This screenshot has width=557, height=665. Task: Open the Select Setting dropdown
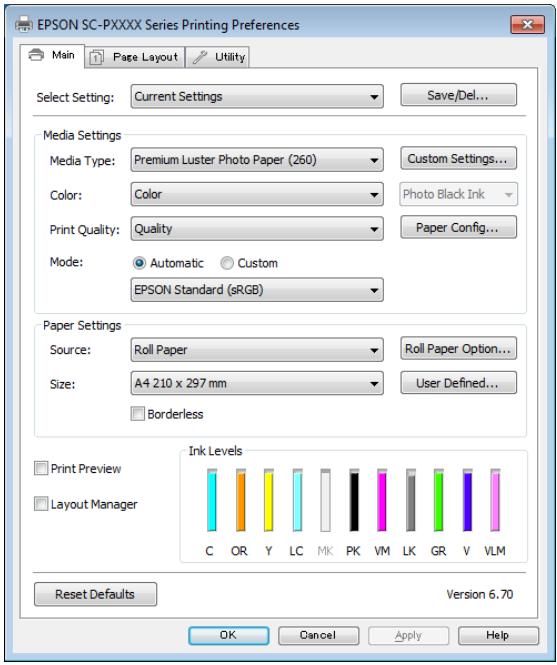tap(257, 96)
